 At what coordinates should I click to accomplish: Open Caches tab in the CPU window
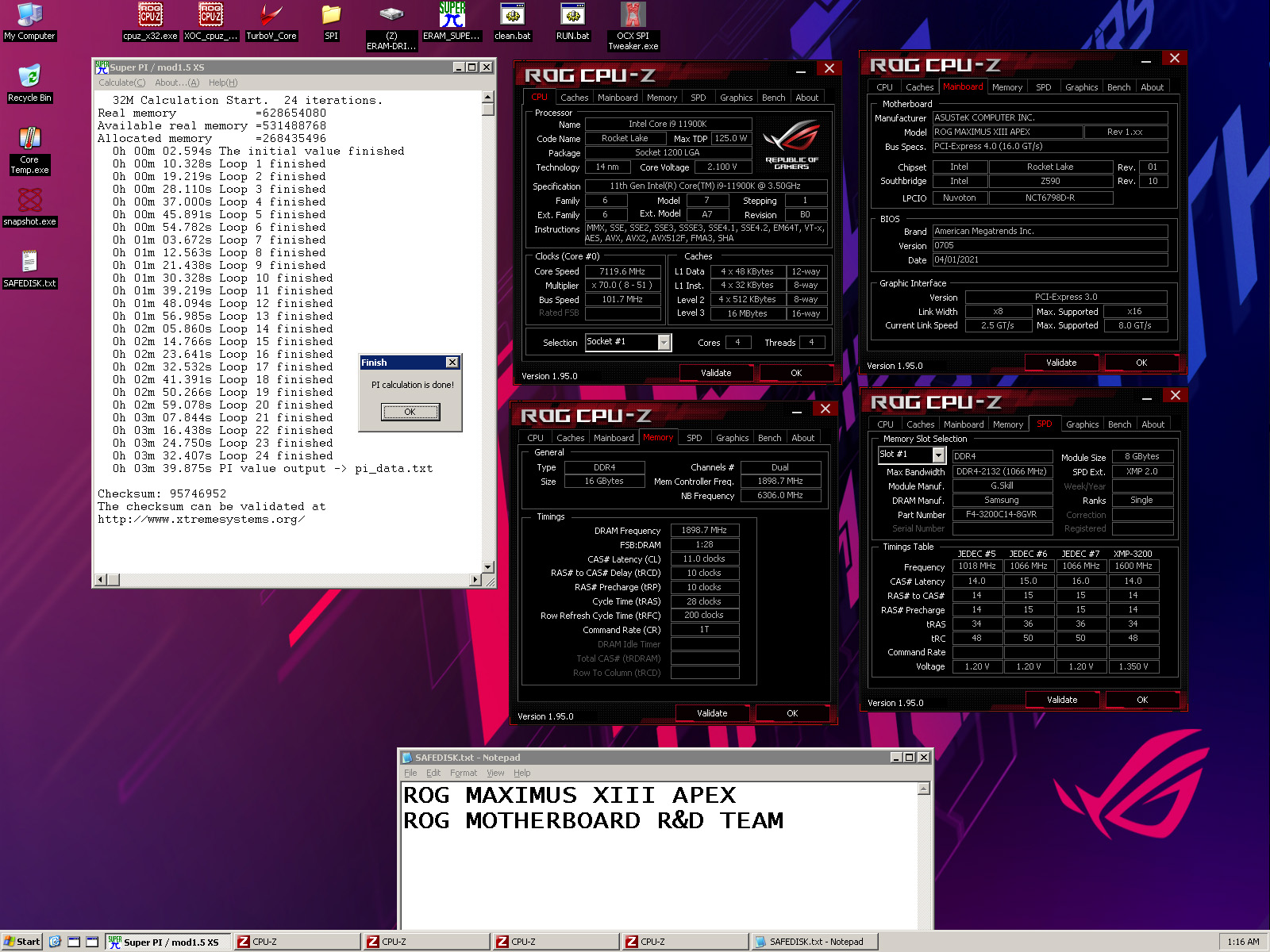574,98
